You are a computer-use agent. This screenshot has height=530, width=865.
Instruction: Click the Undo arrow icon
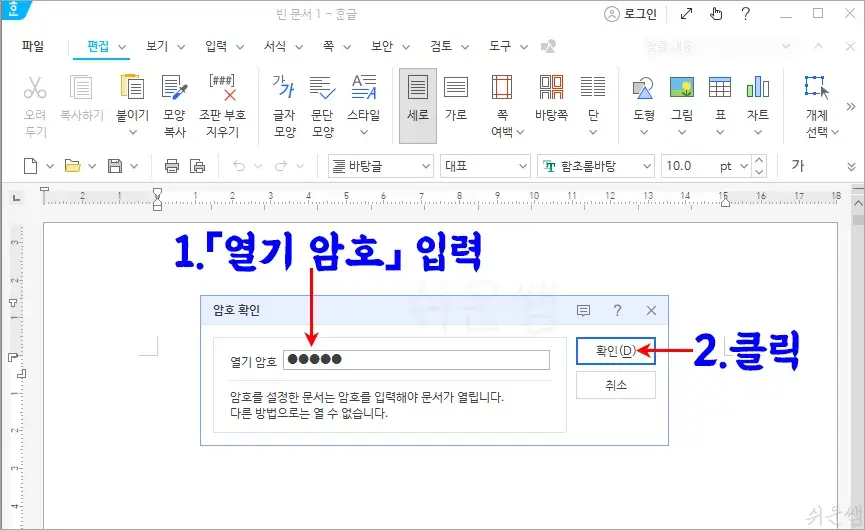(x=239, y=165)
